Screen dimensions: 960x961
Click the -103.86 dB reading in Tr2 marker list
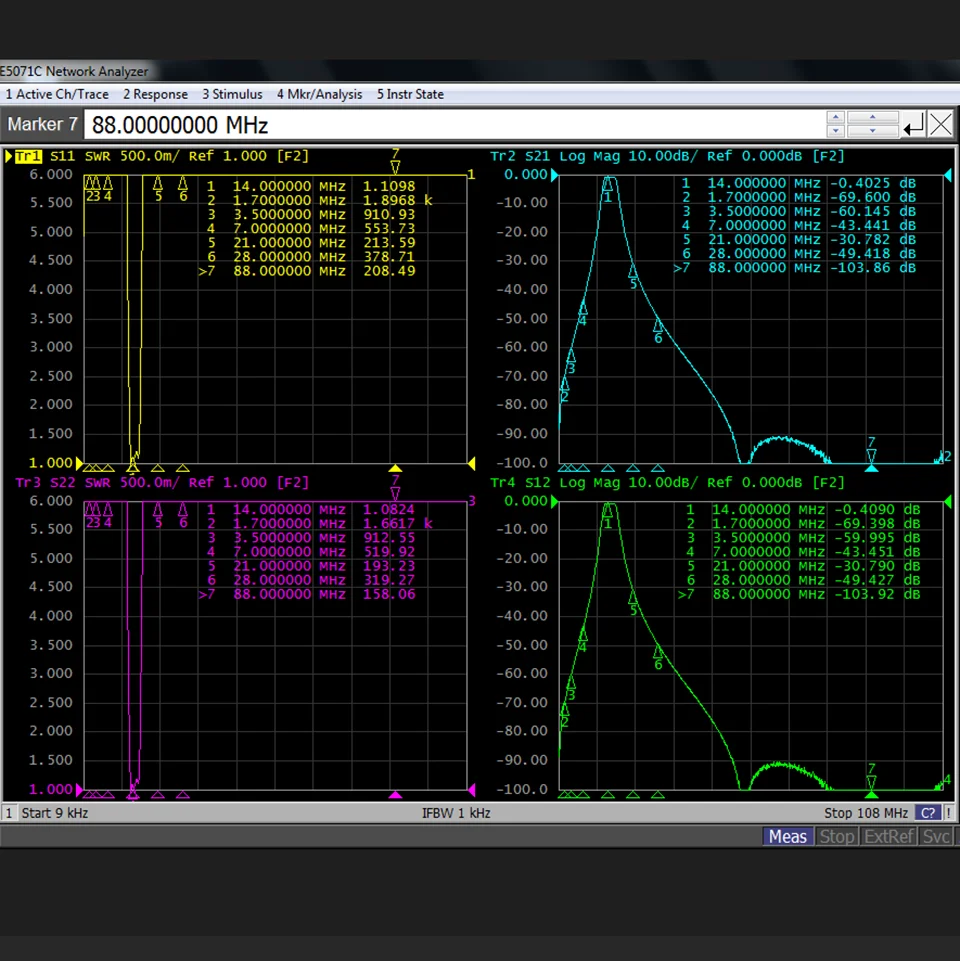(x=873, y=268)
